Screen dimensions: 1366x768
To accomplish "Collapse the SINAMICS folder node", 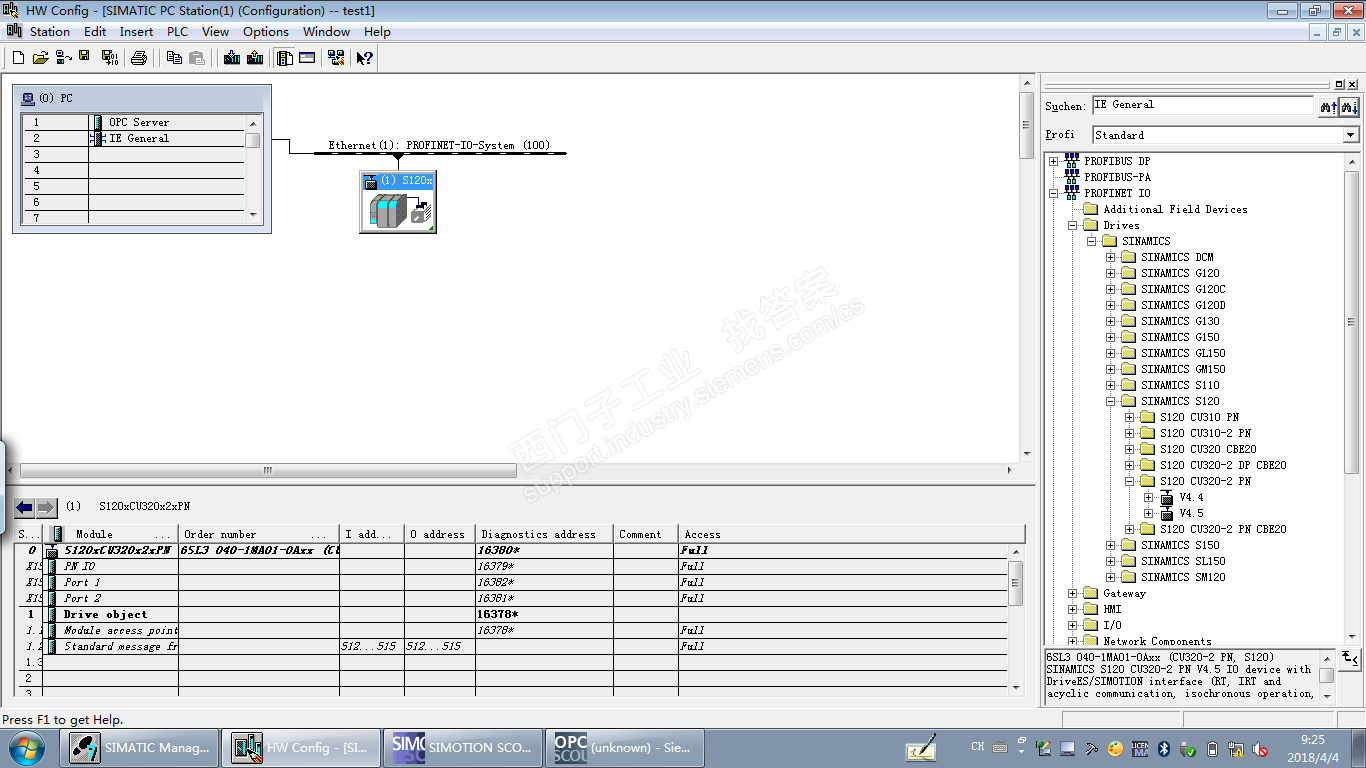I will coord(1091,241).
